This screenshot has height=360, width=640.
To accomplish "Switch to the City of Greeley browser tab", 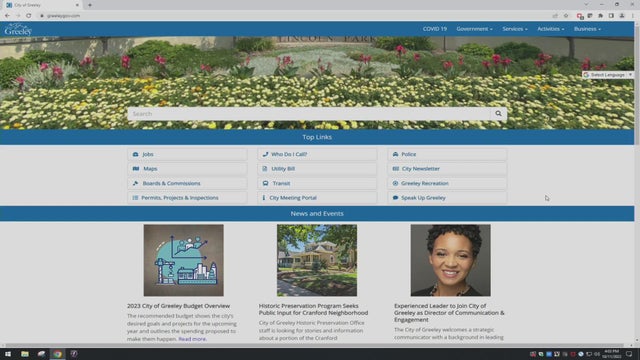I will click(41, 5).
